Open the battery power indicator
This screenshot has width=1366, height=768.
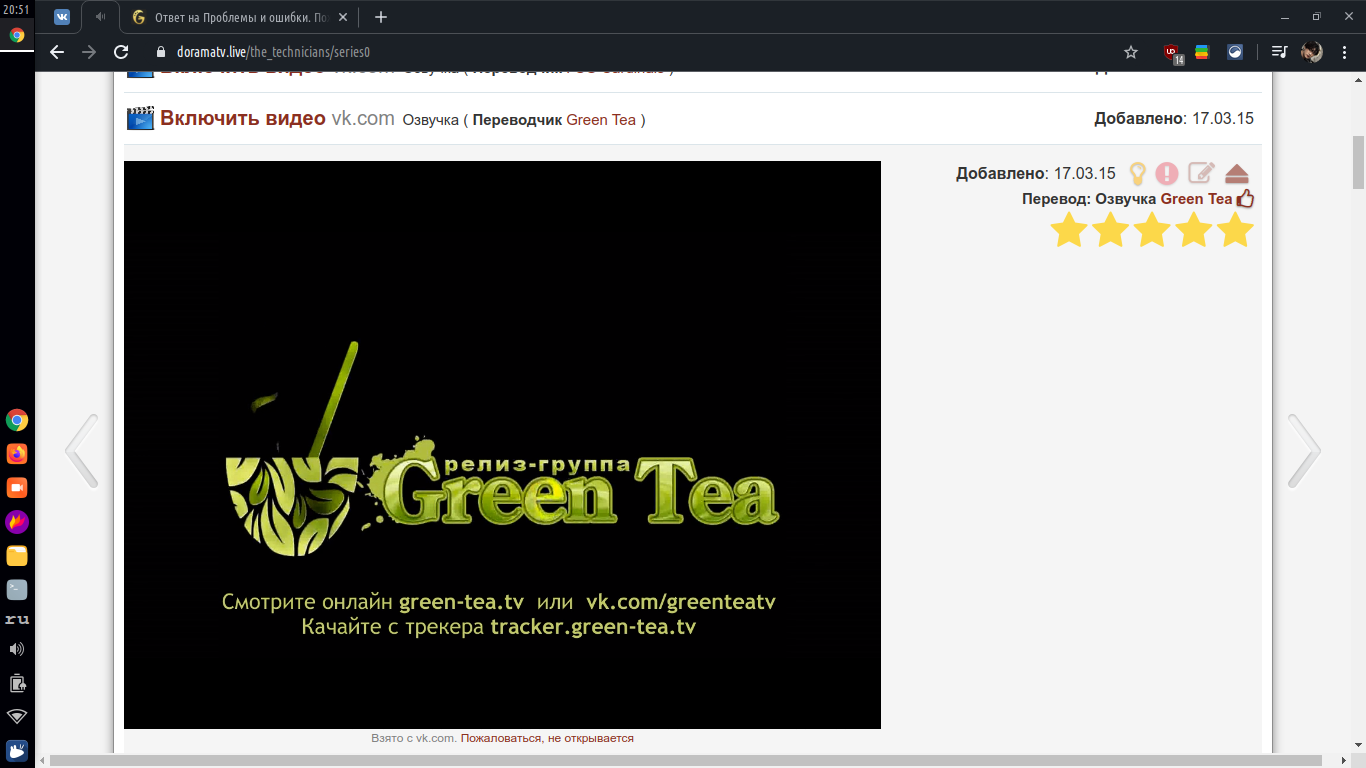click(17, 684)
